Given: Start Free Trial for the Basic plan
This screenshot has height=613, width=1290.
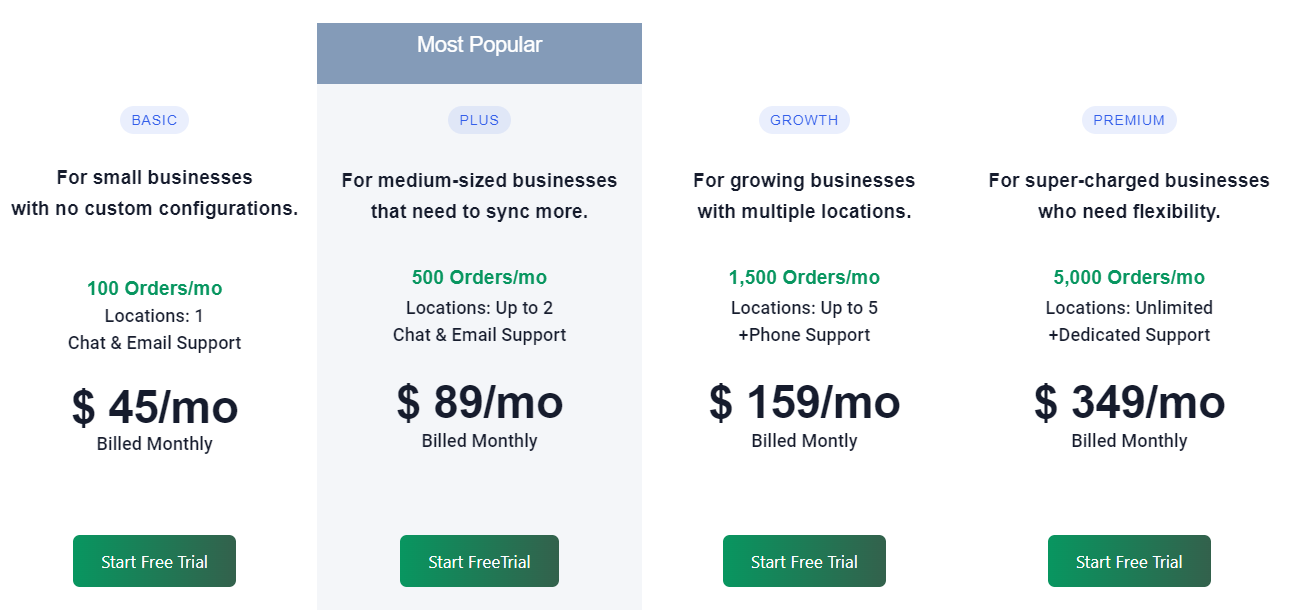Looking at the screenshot, I should pyautogui.click(x=154, y=561).
